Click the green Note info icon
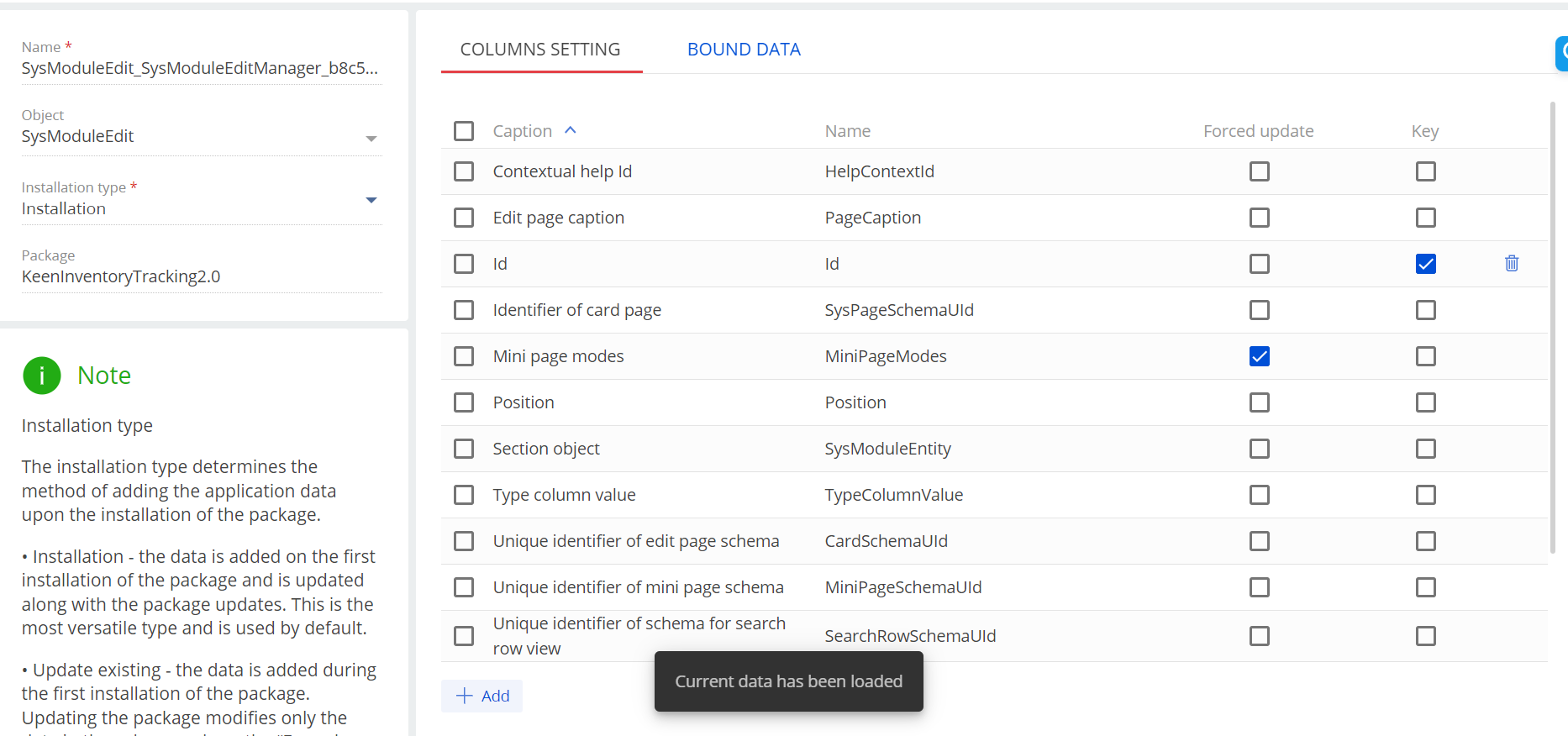1568x736 pixels. pyautogui.click(x=42, y=376)
